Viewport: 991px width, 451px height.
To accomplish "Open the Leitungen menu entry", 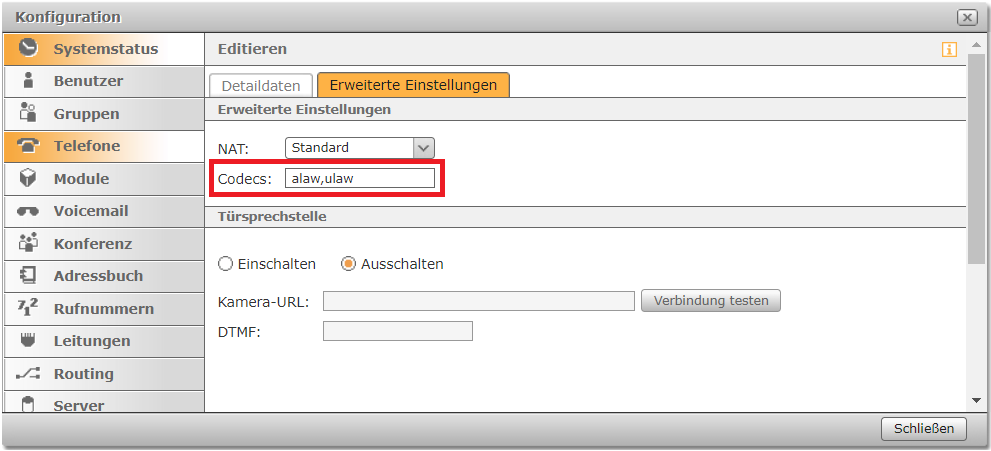I will [92, 341].
